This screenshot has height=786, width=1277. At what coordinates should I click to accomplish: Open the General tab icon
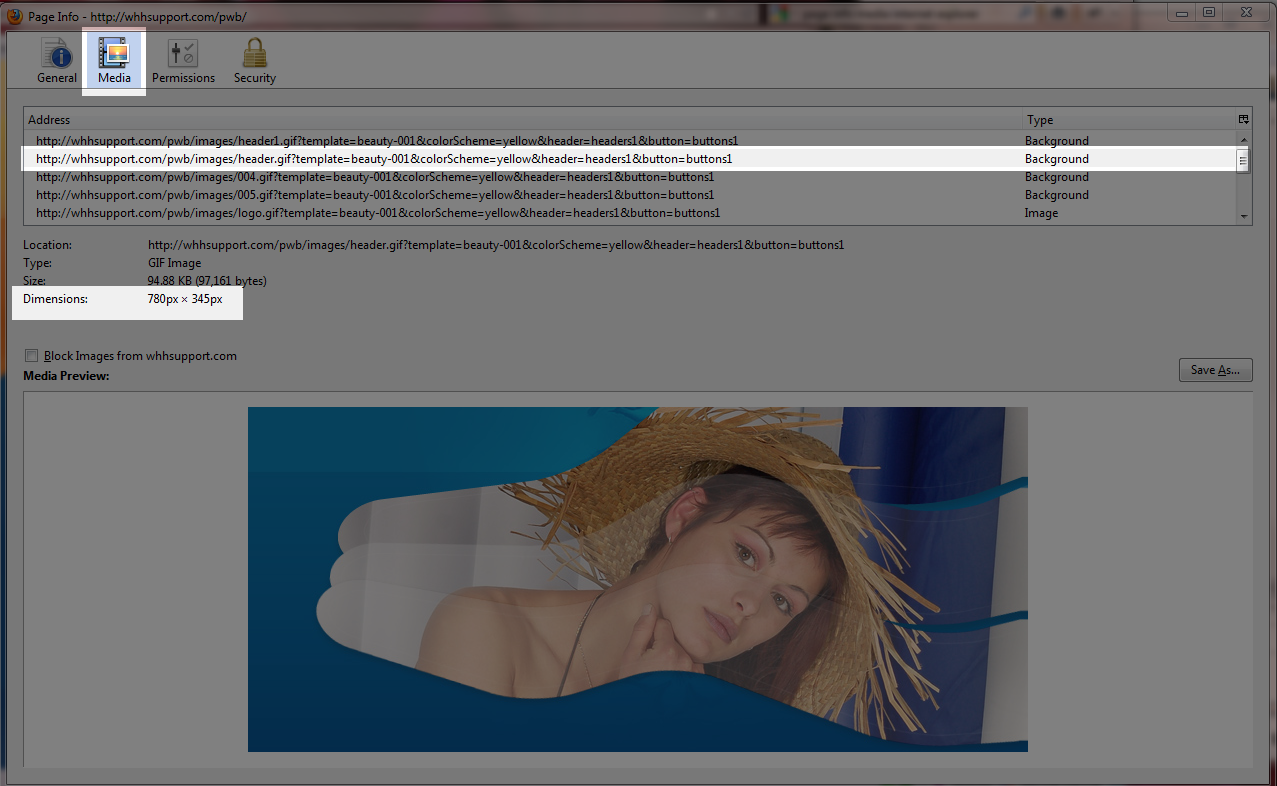tap(57, 60)
